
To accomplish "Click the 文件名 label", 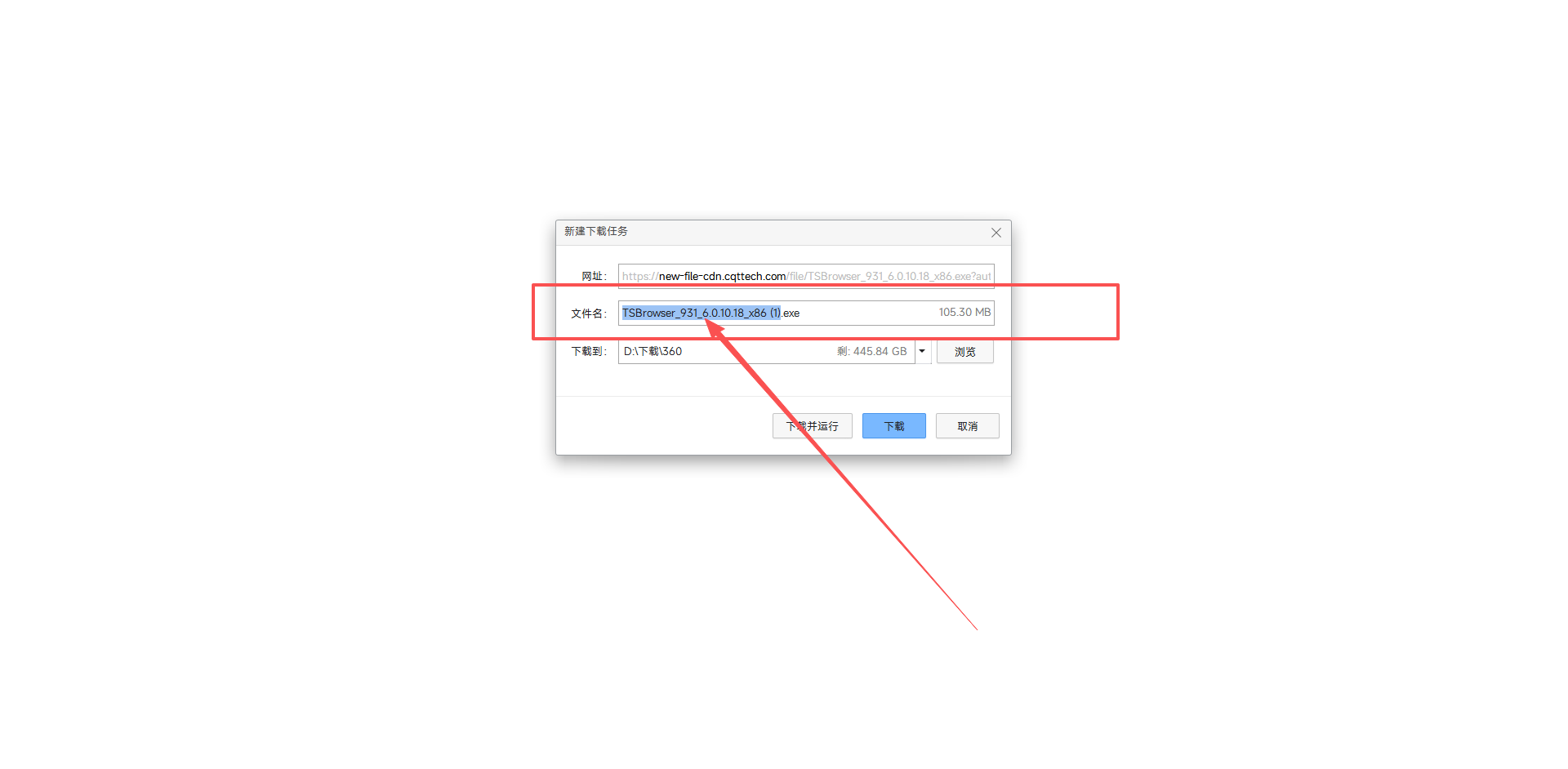I will (587, 313).
